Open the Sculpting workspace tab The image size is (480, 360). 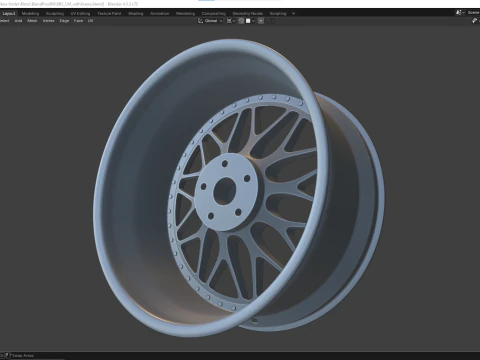[55, 14]
